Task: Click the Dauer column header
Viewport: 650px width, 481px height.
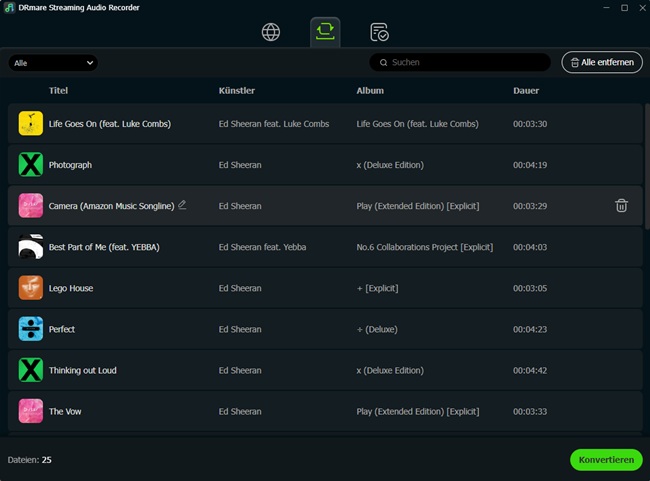Action: pyautogui.click(x=526, y=90)
